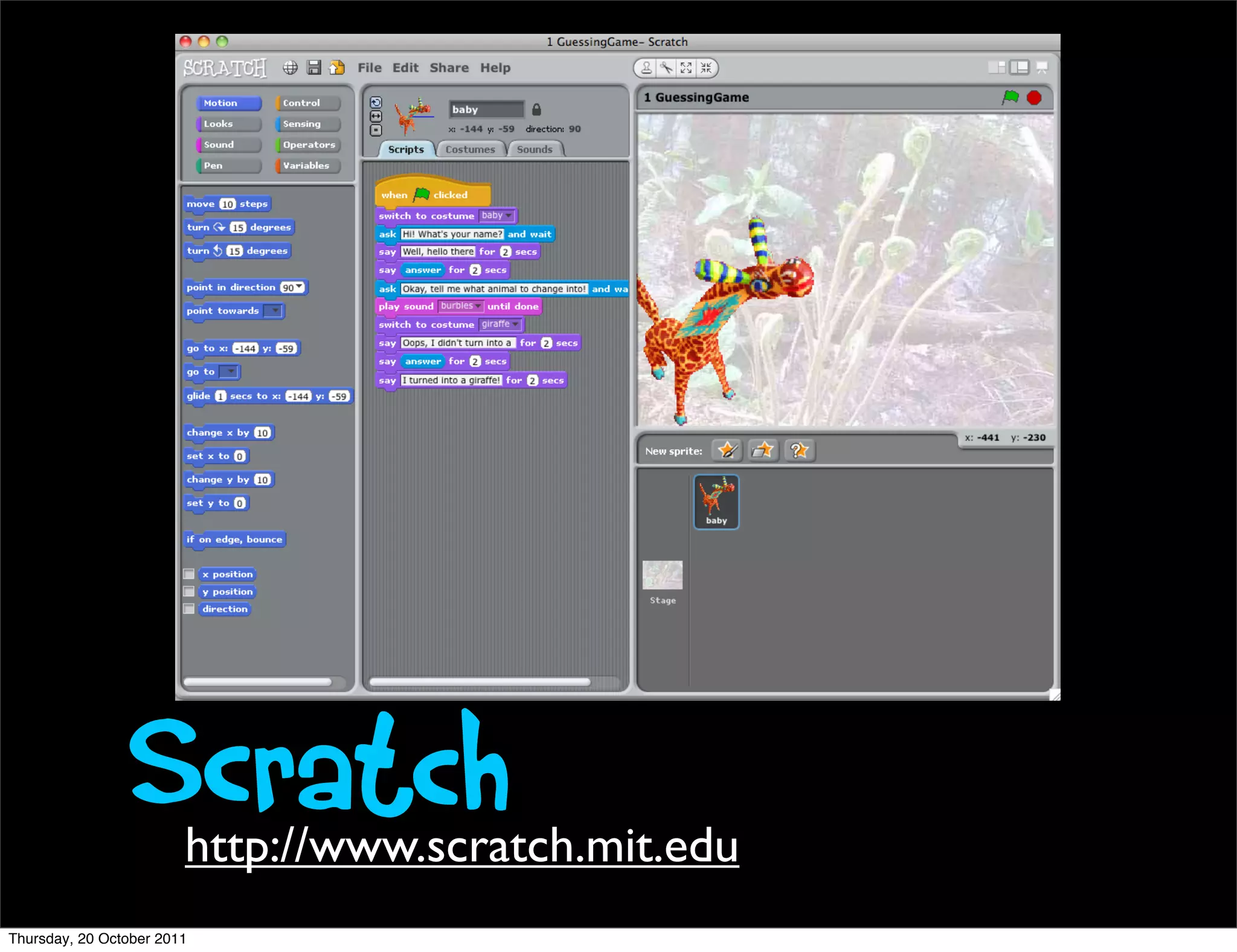Click the share project upload icon

pyautogui.click(x=336, y=68)
